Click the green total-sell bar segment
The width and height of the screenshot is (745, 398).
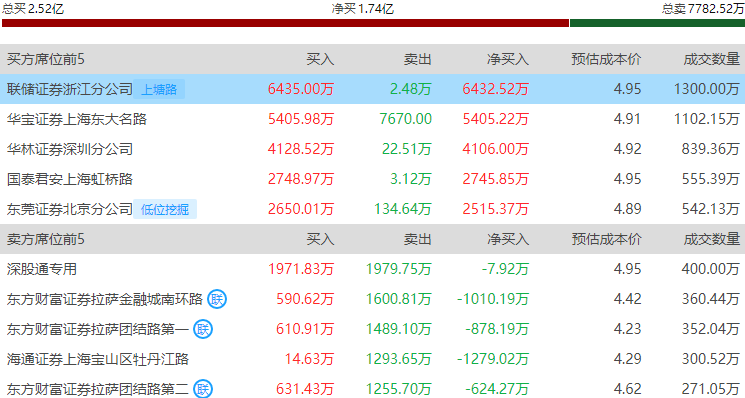[657, 23]
